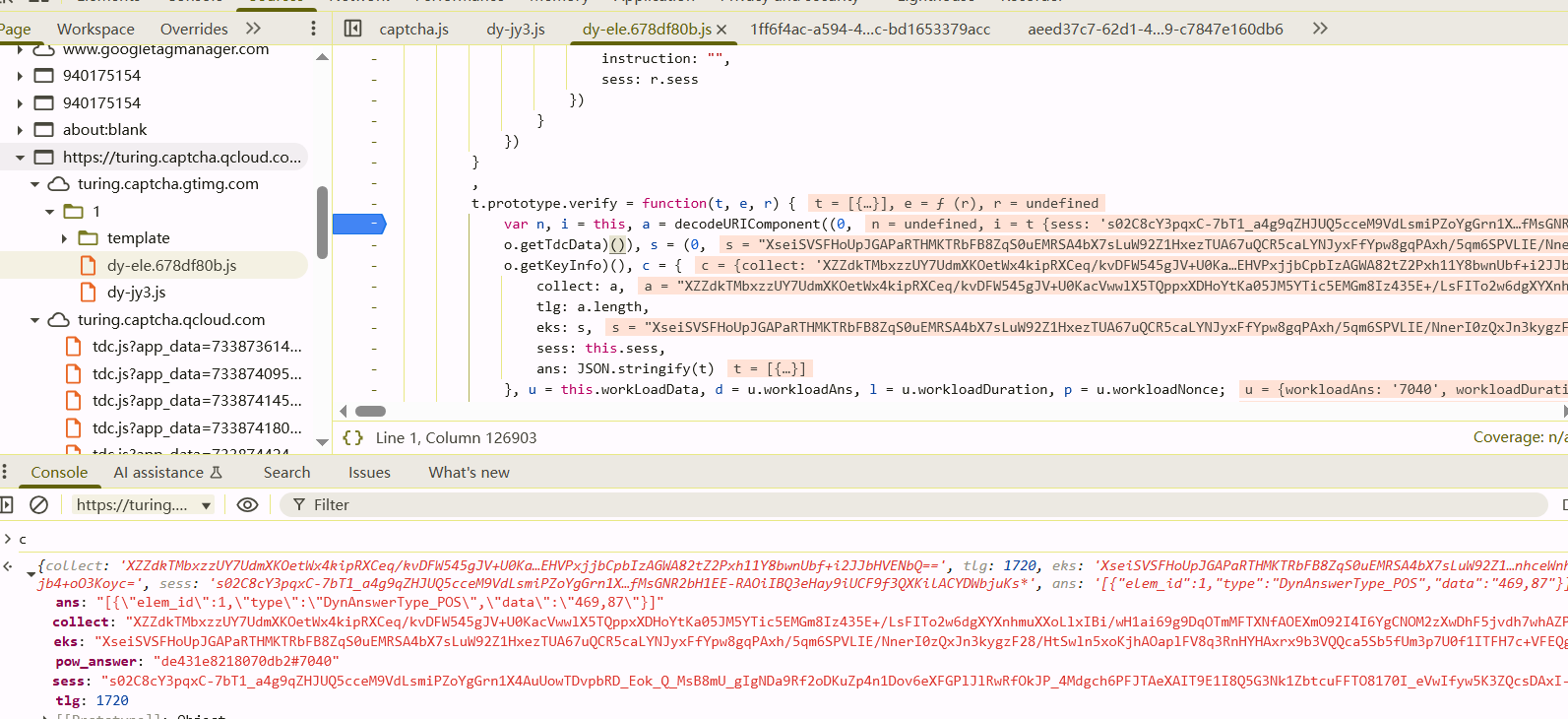Open the Sources pane three-dot menu
Screen dimensions: 1568x719
[314, 29]
